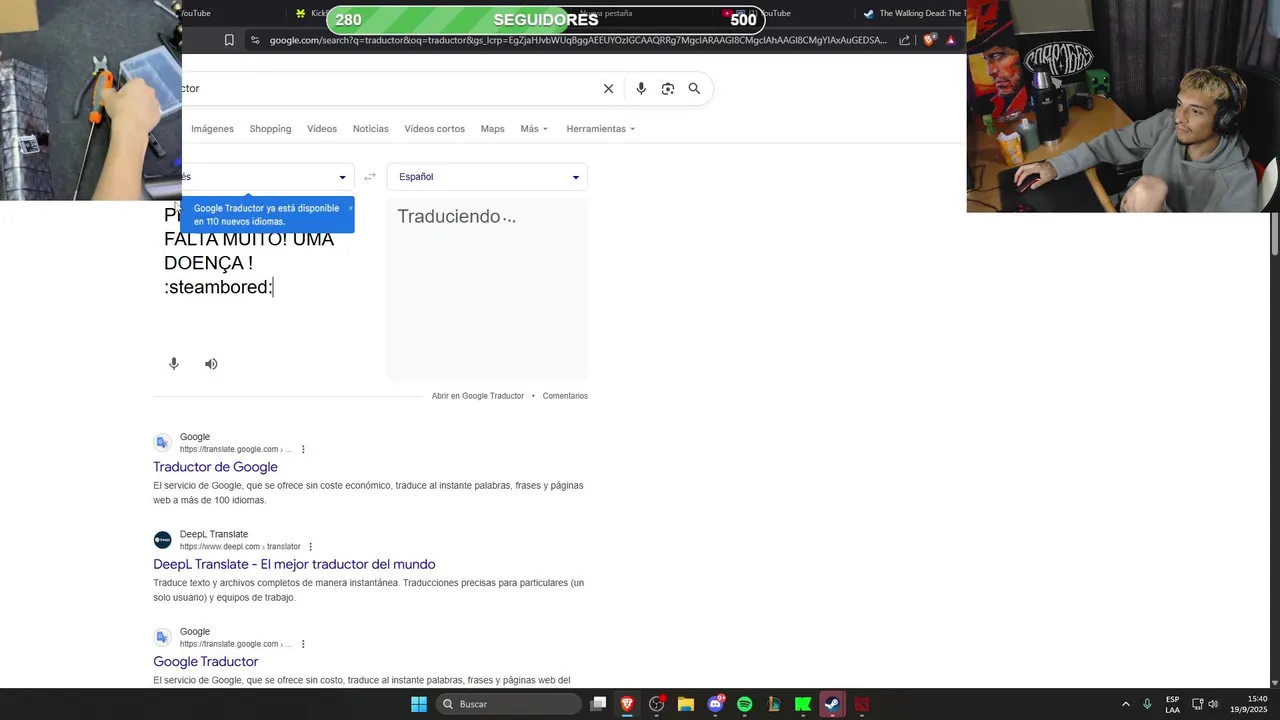Viewport: 1280px width, 720px height.
Task: Open microphone status tray icon
Action: point(1147,704)
